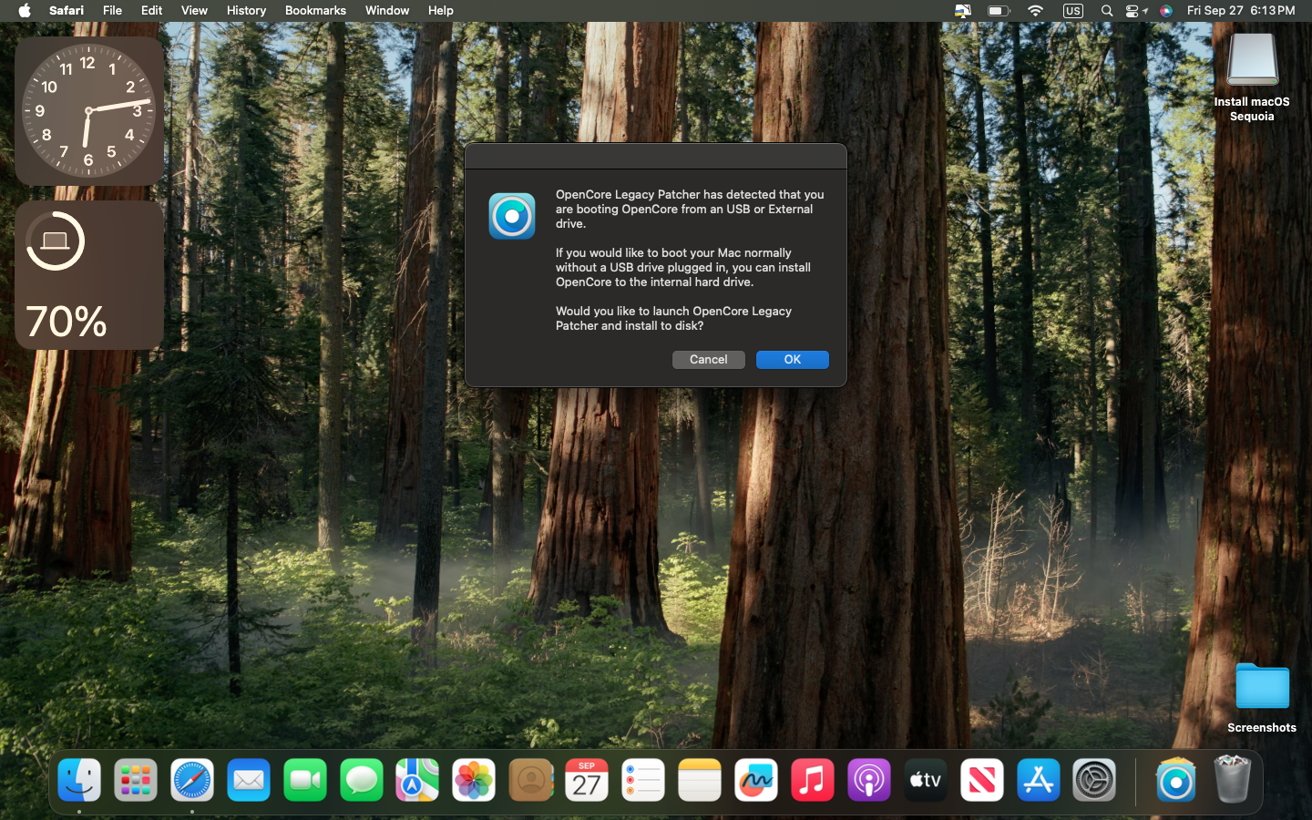Open the Window menu
This screenshot has width=1312, height=820.
387,10
